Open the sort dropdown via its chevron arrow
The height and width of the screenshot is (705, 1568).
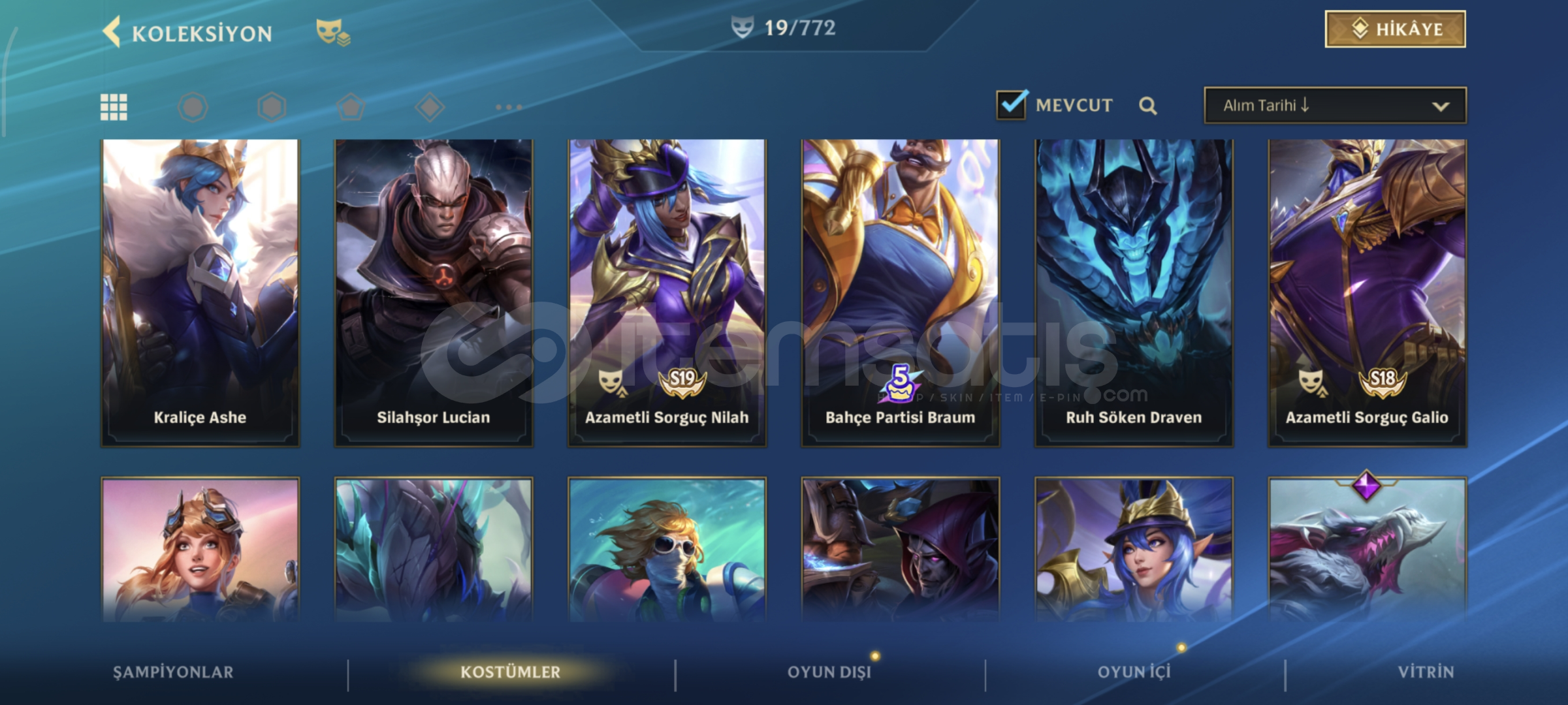[1441, 106]
